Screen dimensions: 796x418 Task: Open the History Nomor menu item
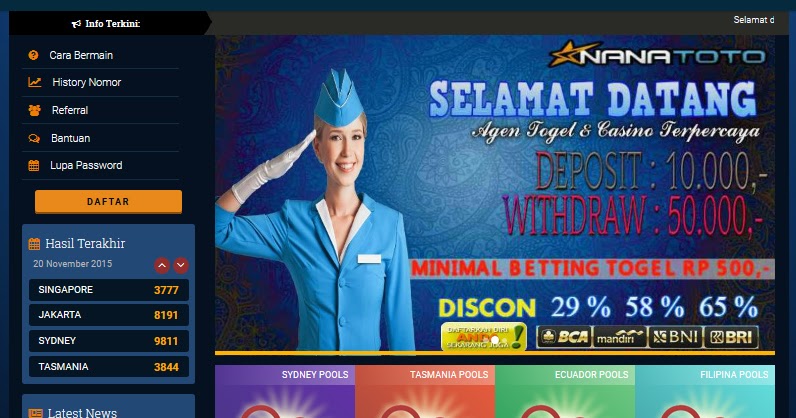tap(86, 82)
